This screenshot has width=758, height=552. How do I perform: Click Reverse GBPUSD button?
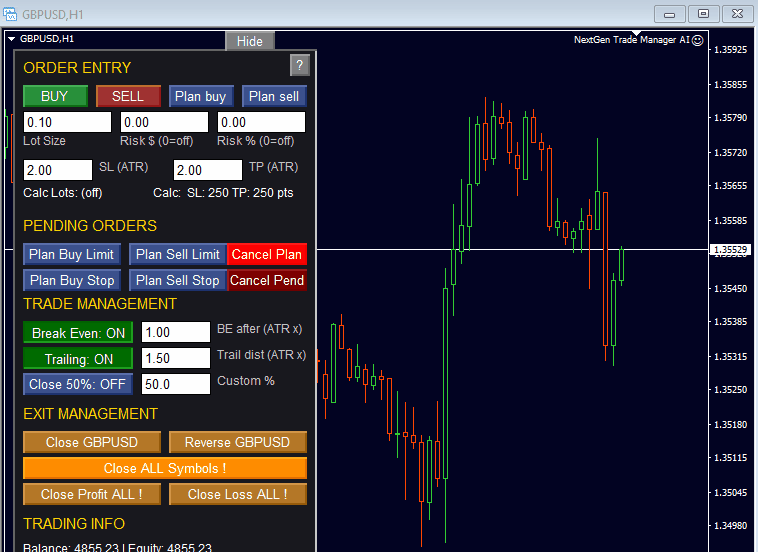pyautogui.click(x=238, y=442)
